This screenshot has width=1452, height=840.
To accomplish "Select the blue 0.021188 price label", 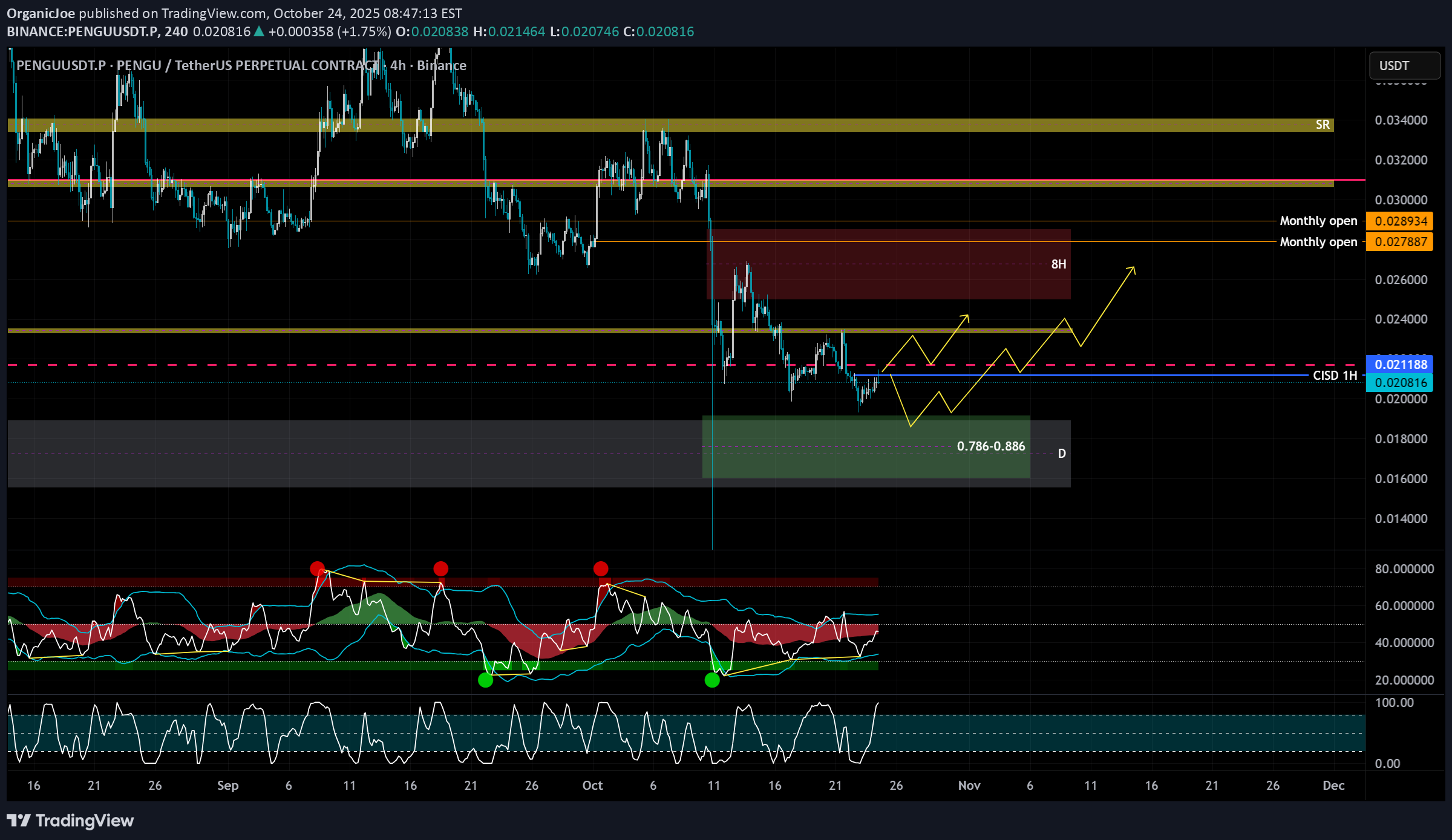I will [x=1400, y=365].
